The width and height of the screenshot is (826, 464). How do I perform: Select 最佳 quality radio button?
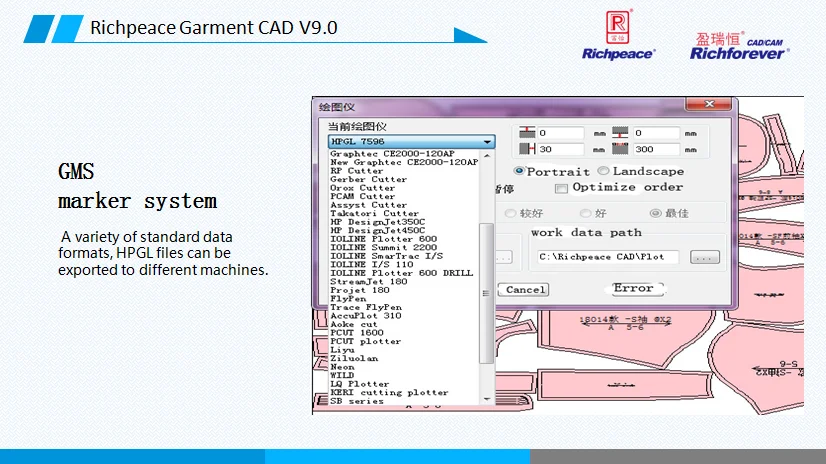pyautogui.click(x=655, y=213)
